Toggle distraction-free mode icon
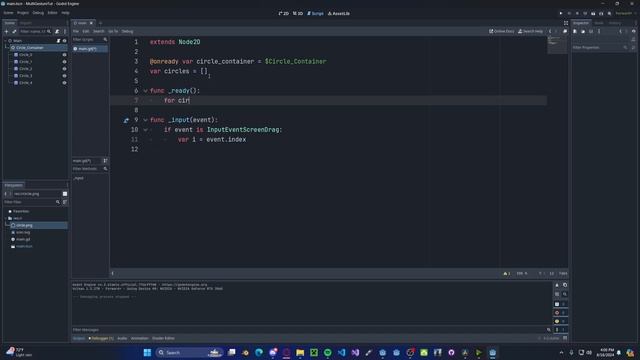 click(x=566, y=23)
